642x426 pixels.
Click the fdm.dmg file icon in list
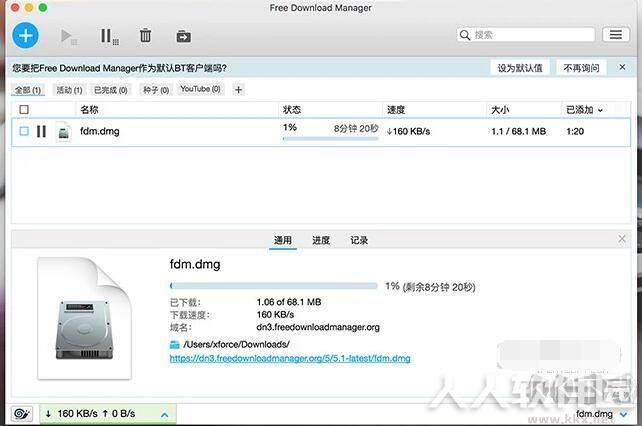coord(63,131)
